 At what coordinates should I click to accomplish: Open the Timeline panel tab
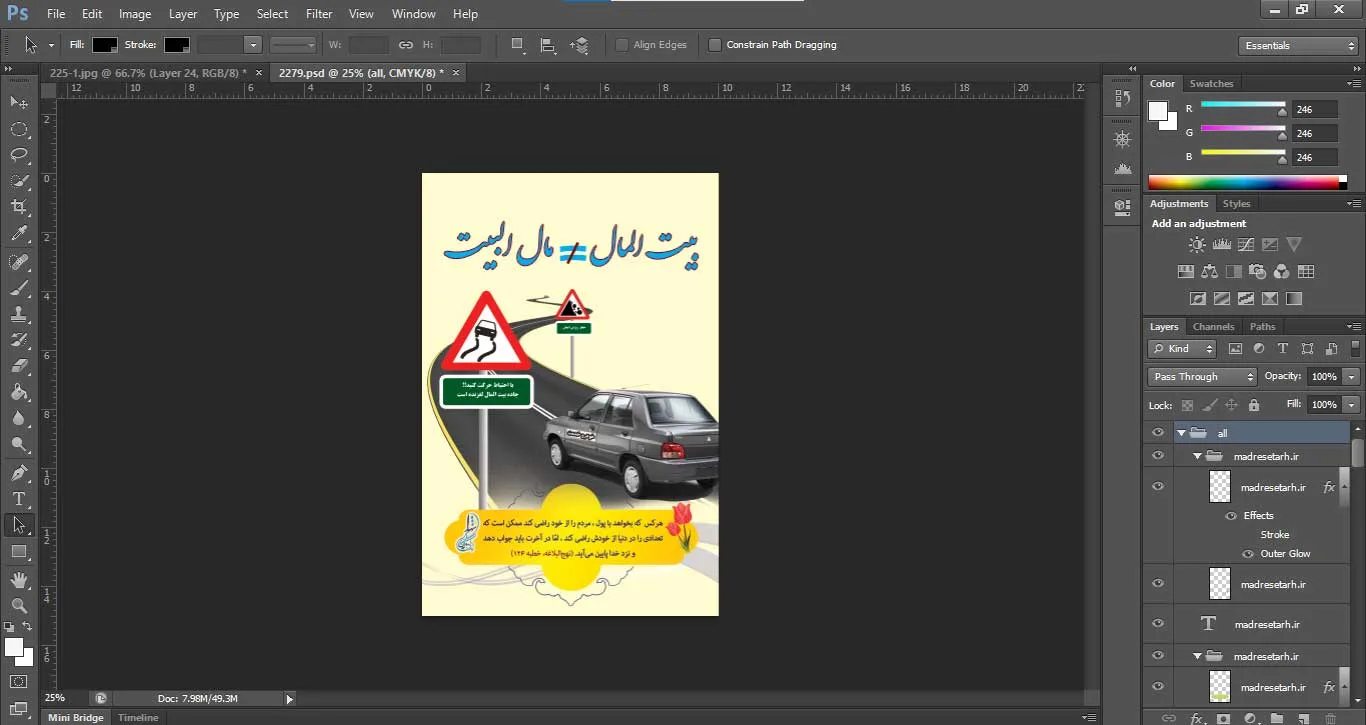point(138,717)
